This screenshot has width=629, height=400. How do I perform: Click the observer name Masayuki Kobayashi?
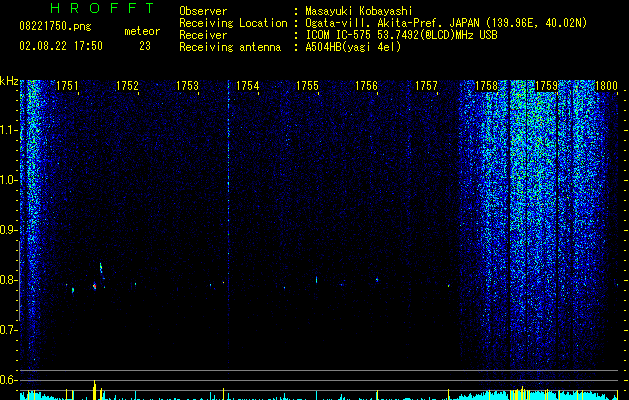[x=359, y=11]
